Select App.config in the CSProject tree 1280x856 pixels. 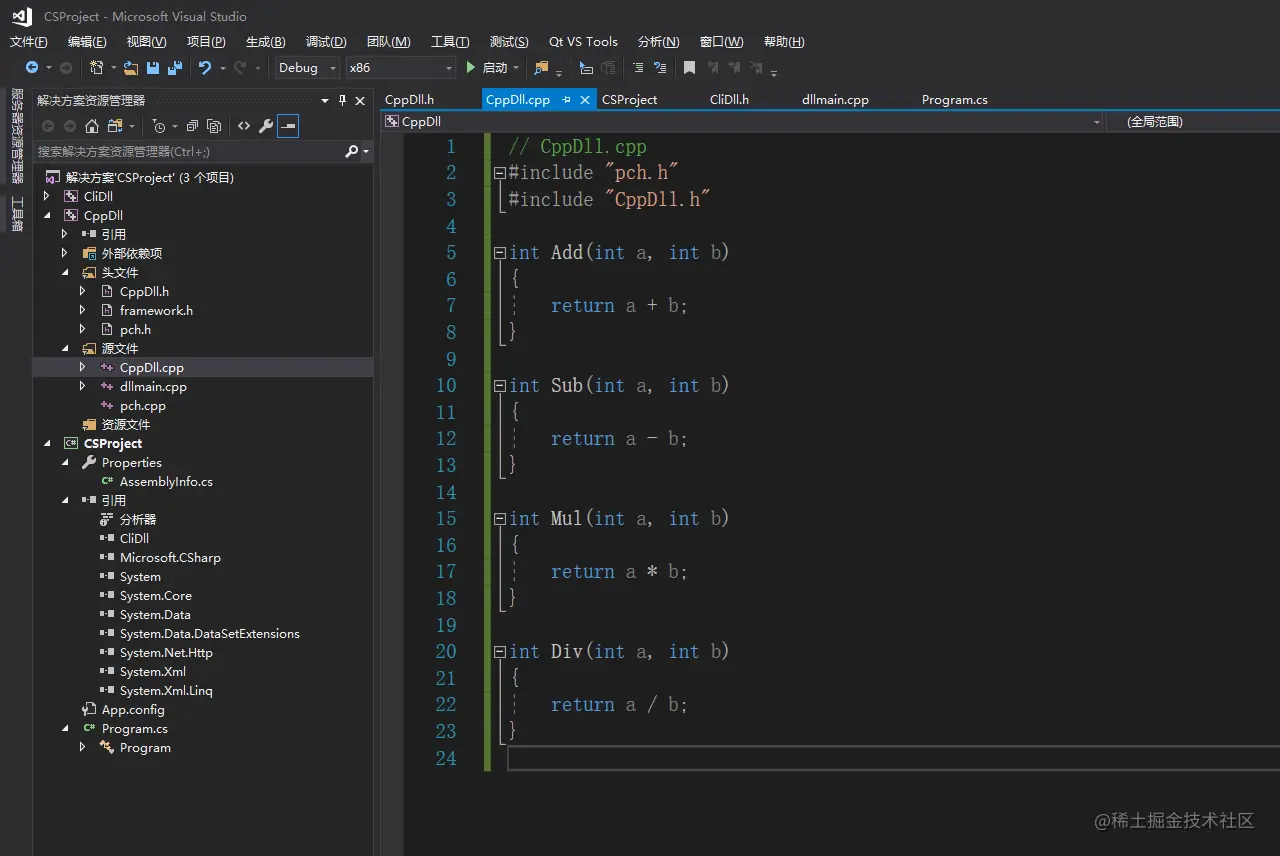pos(133,710)
